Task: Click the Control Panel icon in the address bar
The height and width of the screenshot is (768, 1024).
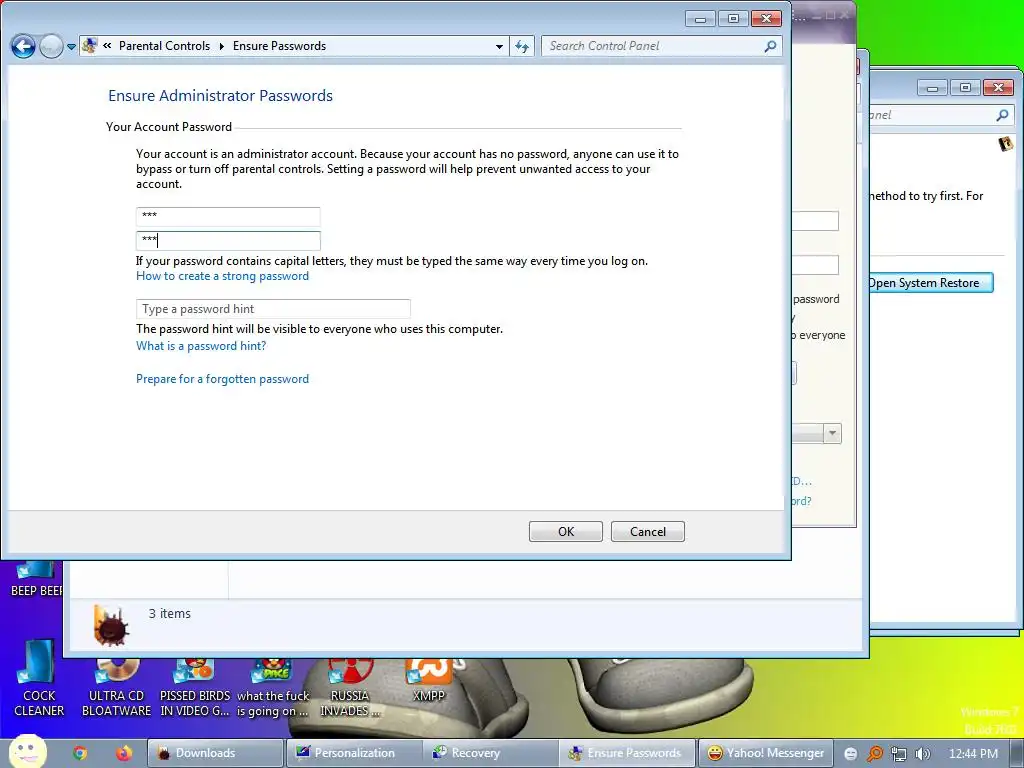Action: click(x=90, y=46)
